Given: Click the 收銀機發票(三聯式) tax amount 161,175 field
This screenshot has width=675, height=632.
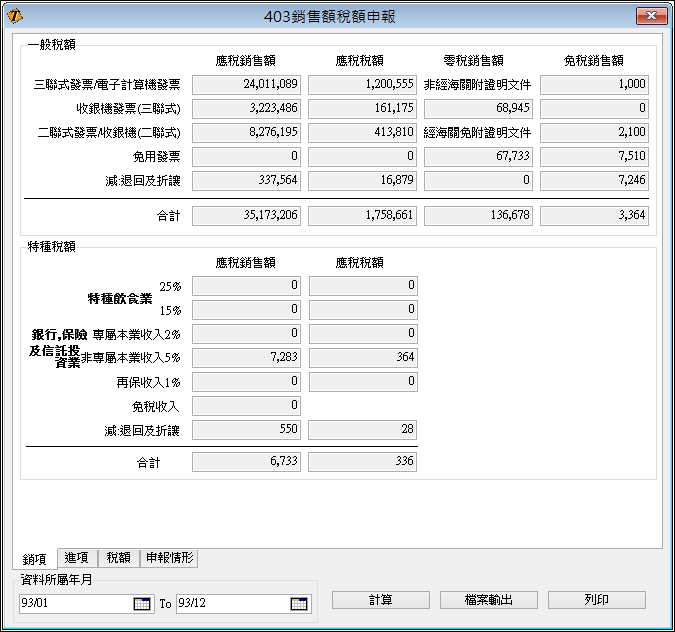Looking at the screenshot, I should 362,109.
